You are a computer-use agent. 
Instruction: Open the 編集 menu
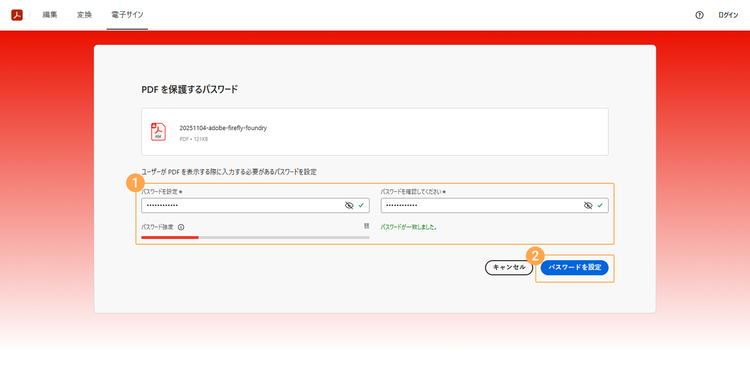pos(50,15)
